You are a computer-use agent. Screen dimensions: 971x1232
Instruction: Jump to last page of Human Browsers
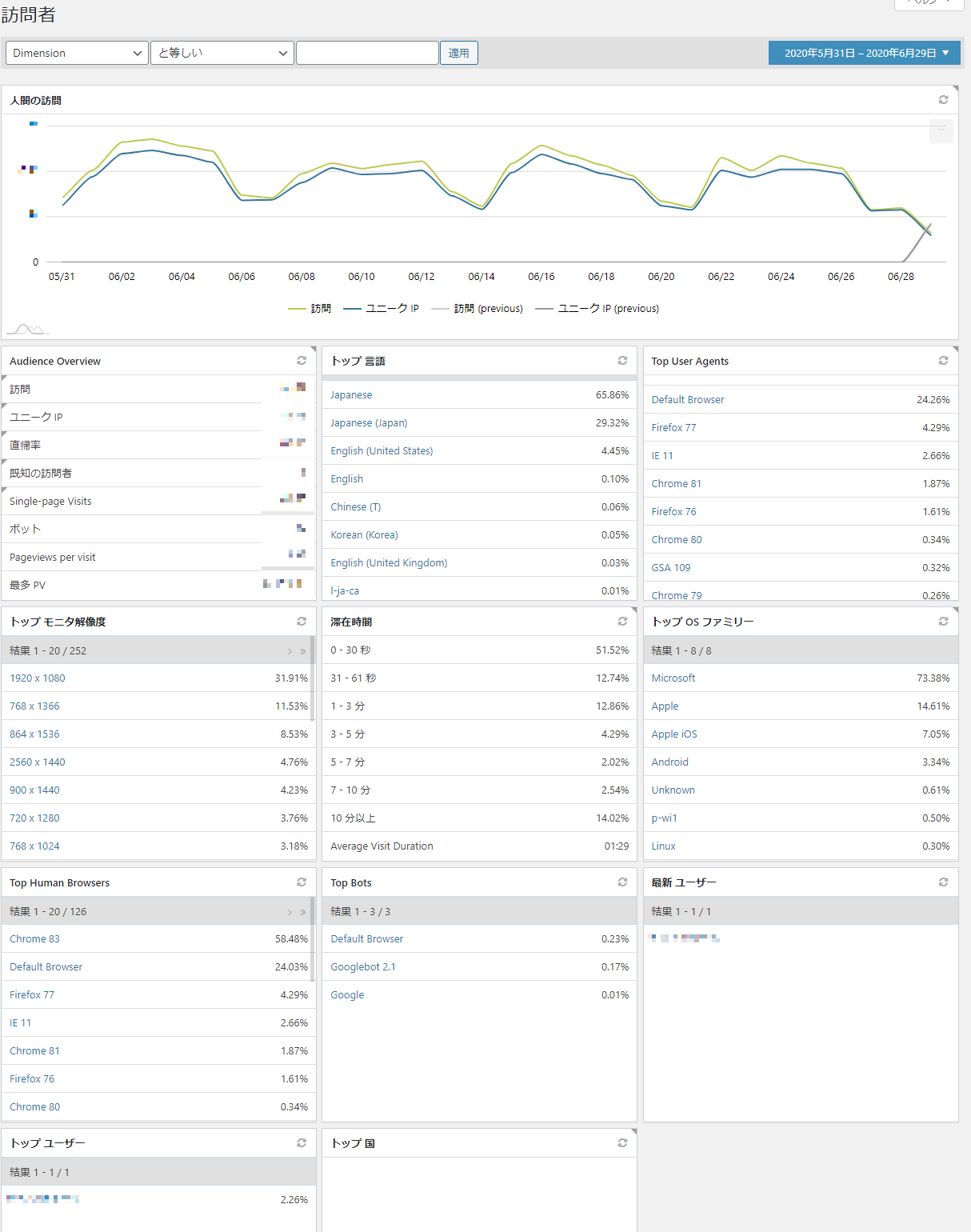point(303,912)
